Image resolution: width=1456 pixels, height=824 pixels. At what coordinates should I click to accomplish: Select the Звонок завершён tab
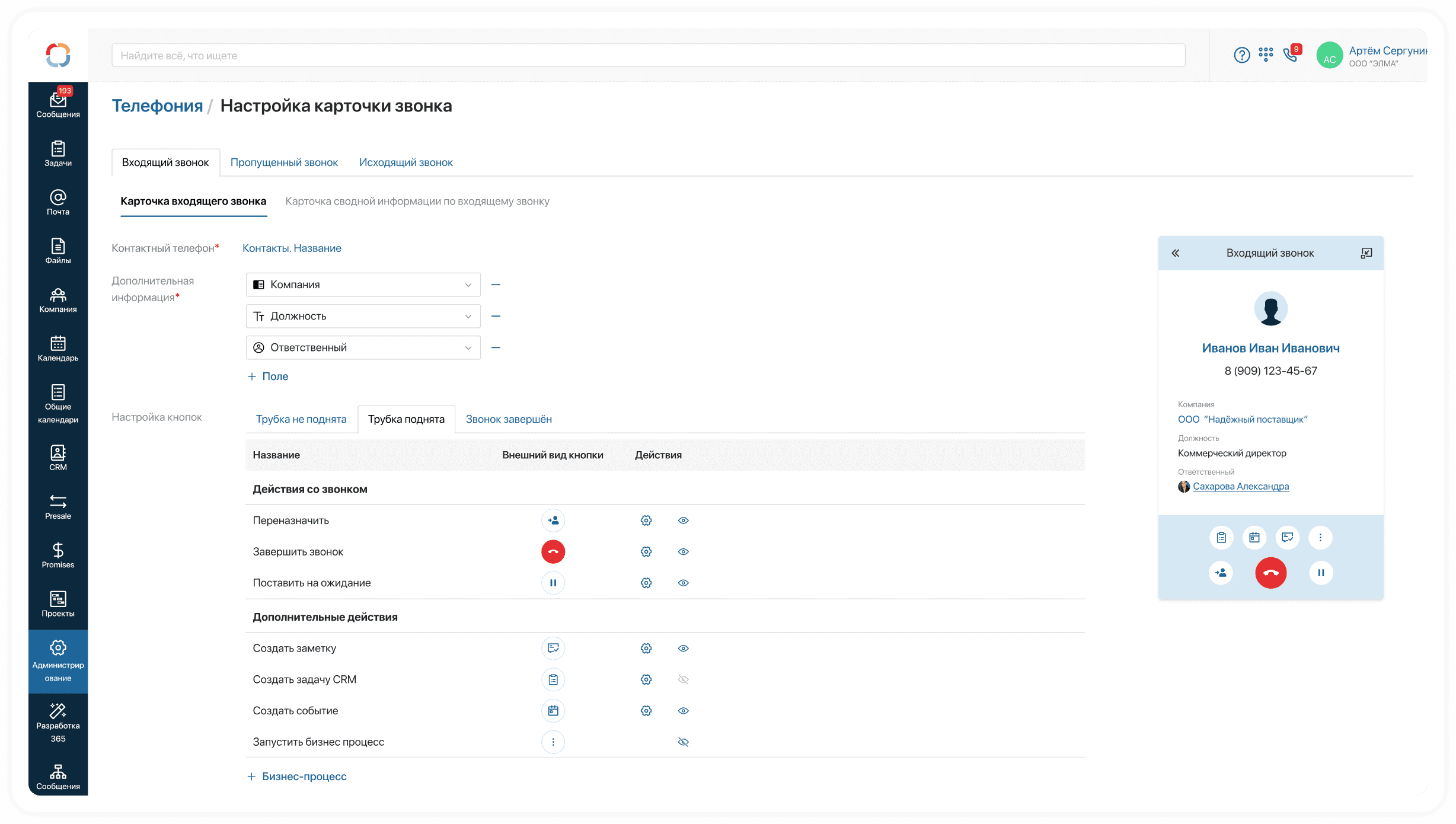tap(508, 419)
